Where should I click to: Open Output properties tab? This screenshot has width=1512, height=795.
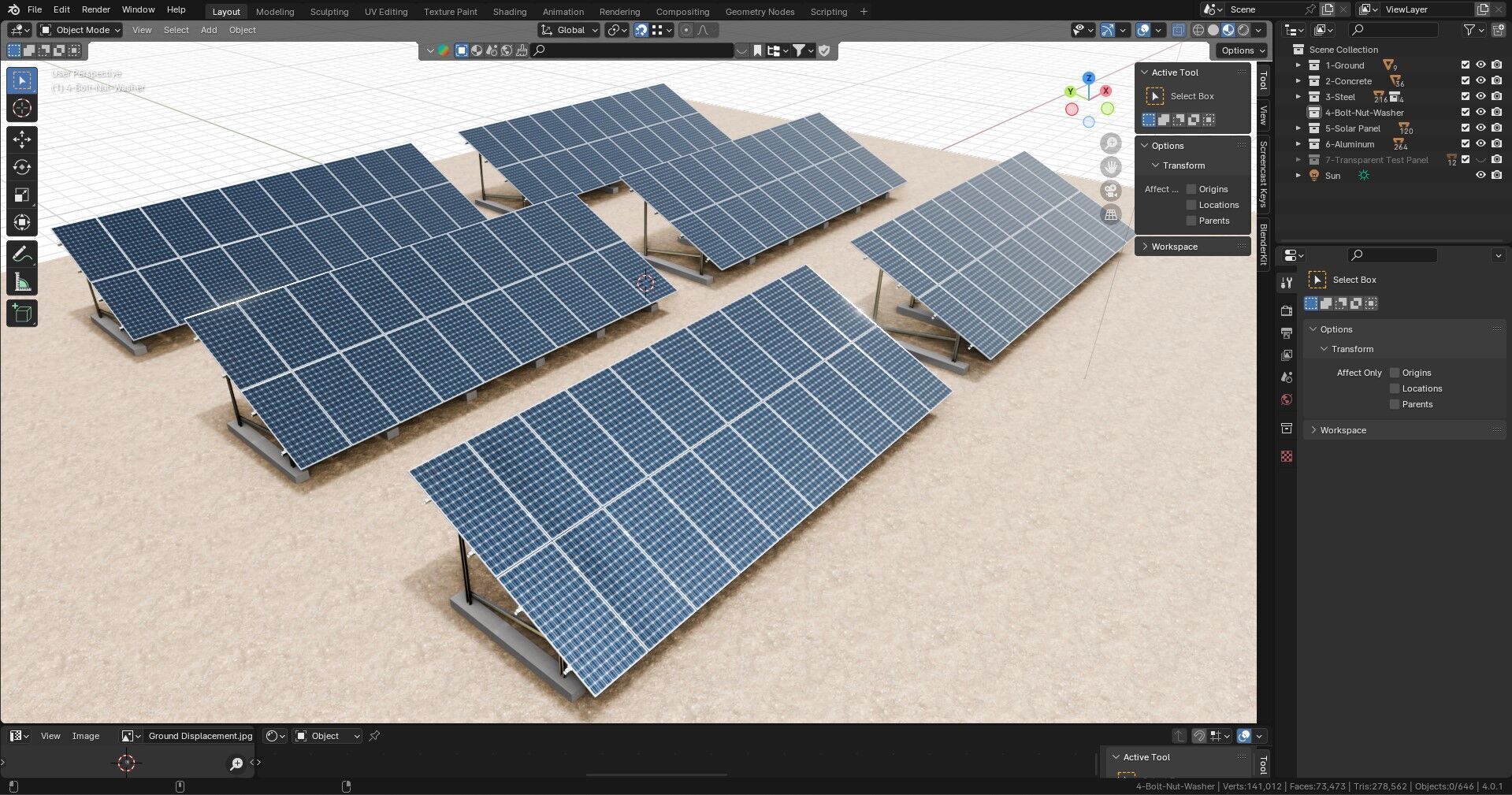[x=1287, y=333]
